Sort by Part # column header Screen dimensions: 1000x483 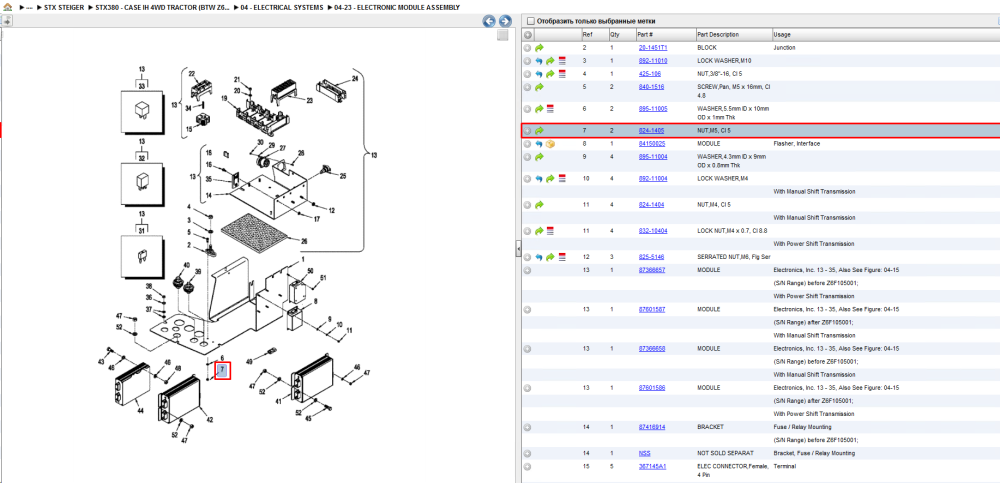coord(665,34)
